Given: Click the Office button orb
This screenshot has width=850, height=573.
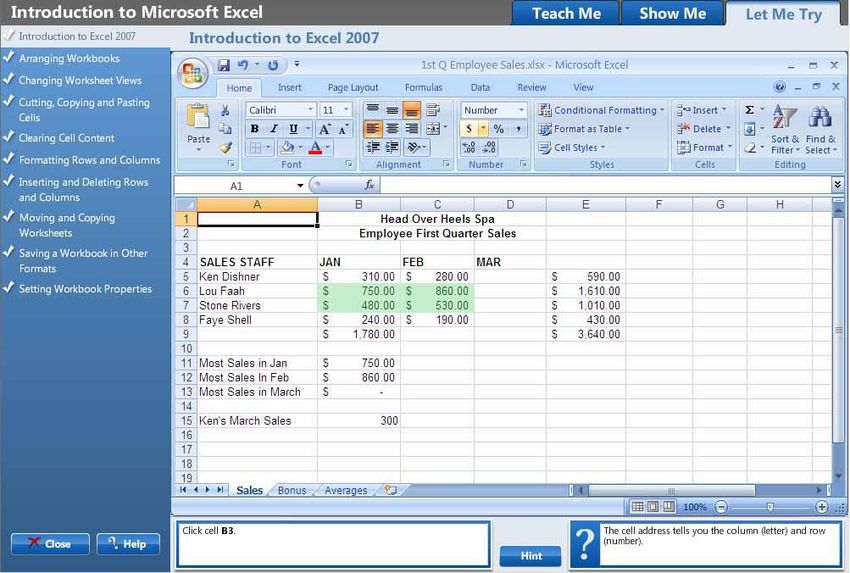Looking at the screenshot, I should pos(192,73).
